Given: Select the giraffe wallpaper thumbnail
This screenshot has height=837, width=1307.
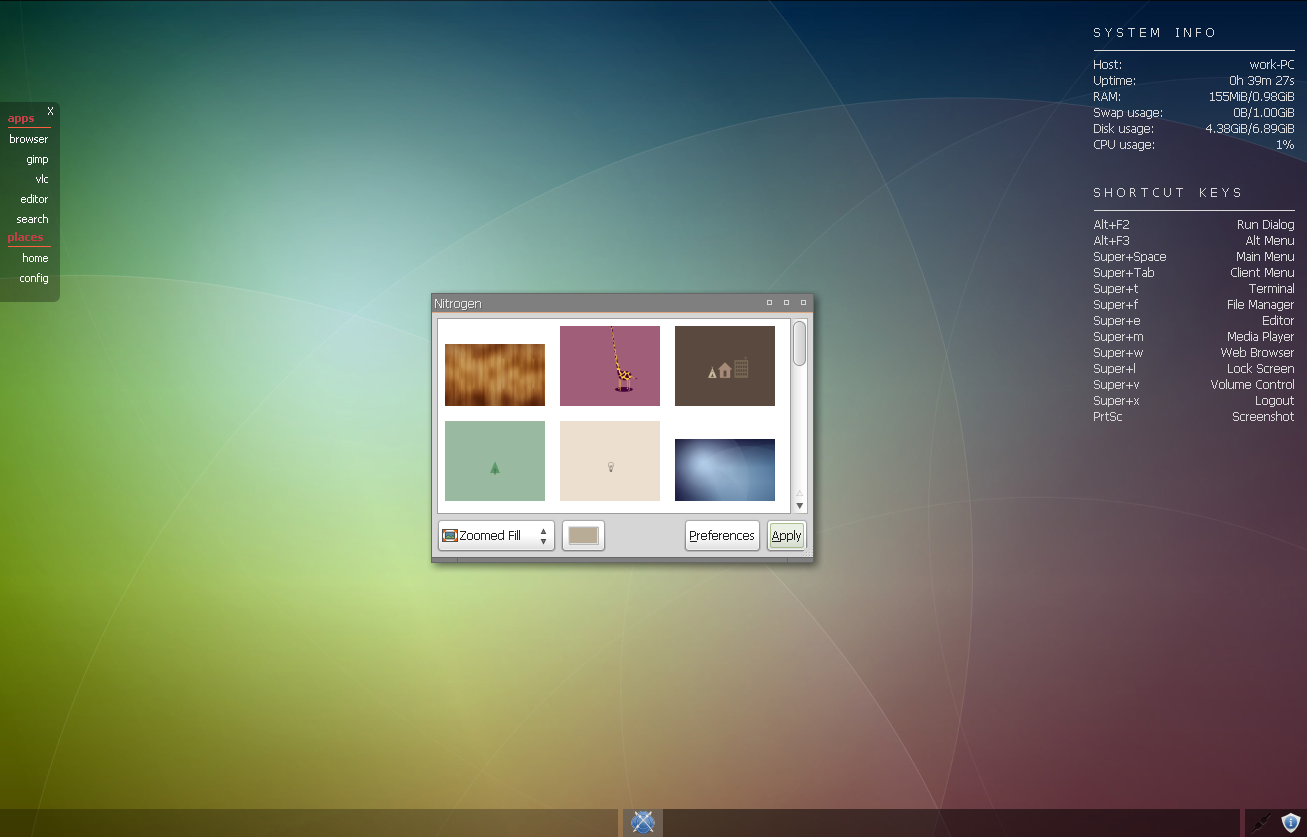Looking at the screenshot, I should point(610,366).
